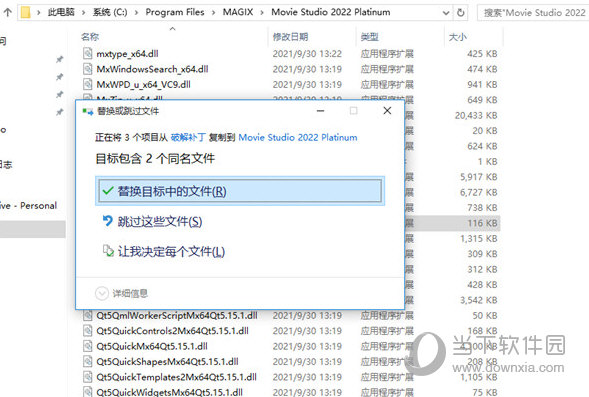
Task: Sort files by 名称 column header
Action: 90,37
